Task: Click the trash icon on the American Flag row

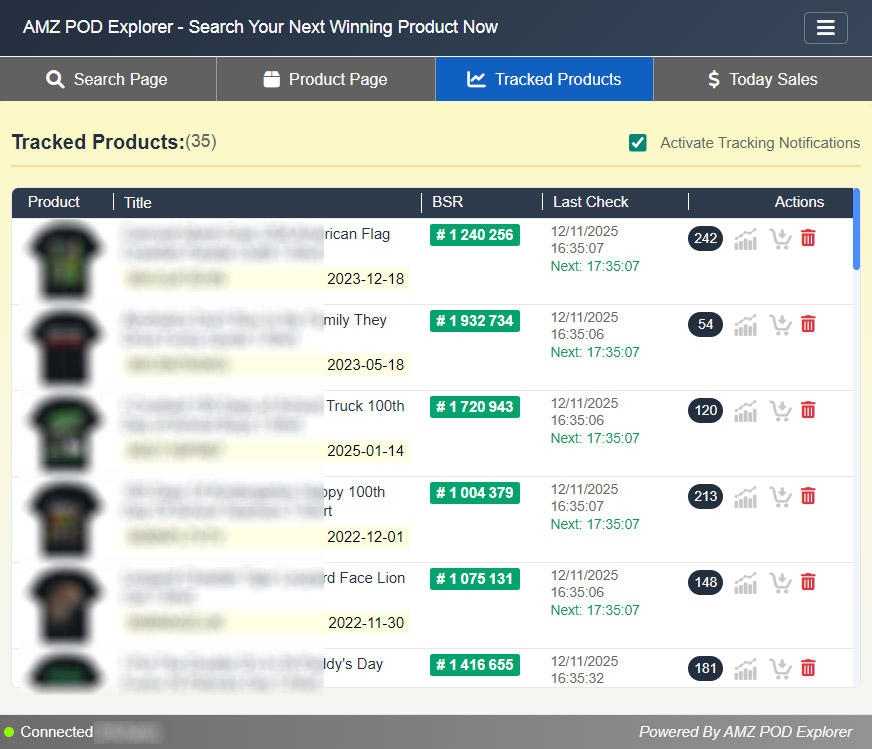Action: [x=808, y=238]
